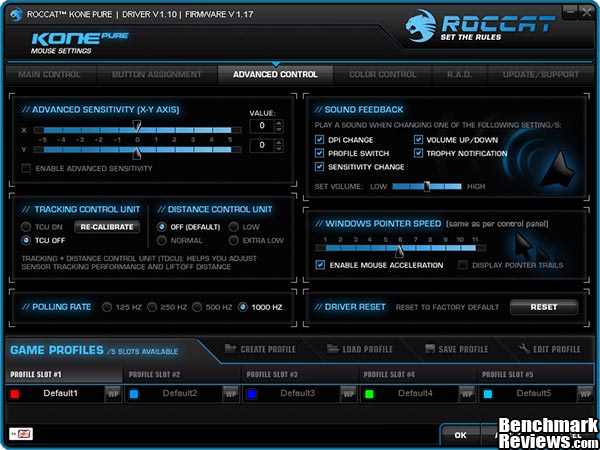This screenshot has height=450, width=600.
Task: Click the red color swatch of Default1
Action: [x=16, y=394]
